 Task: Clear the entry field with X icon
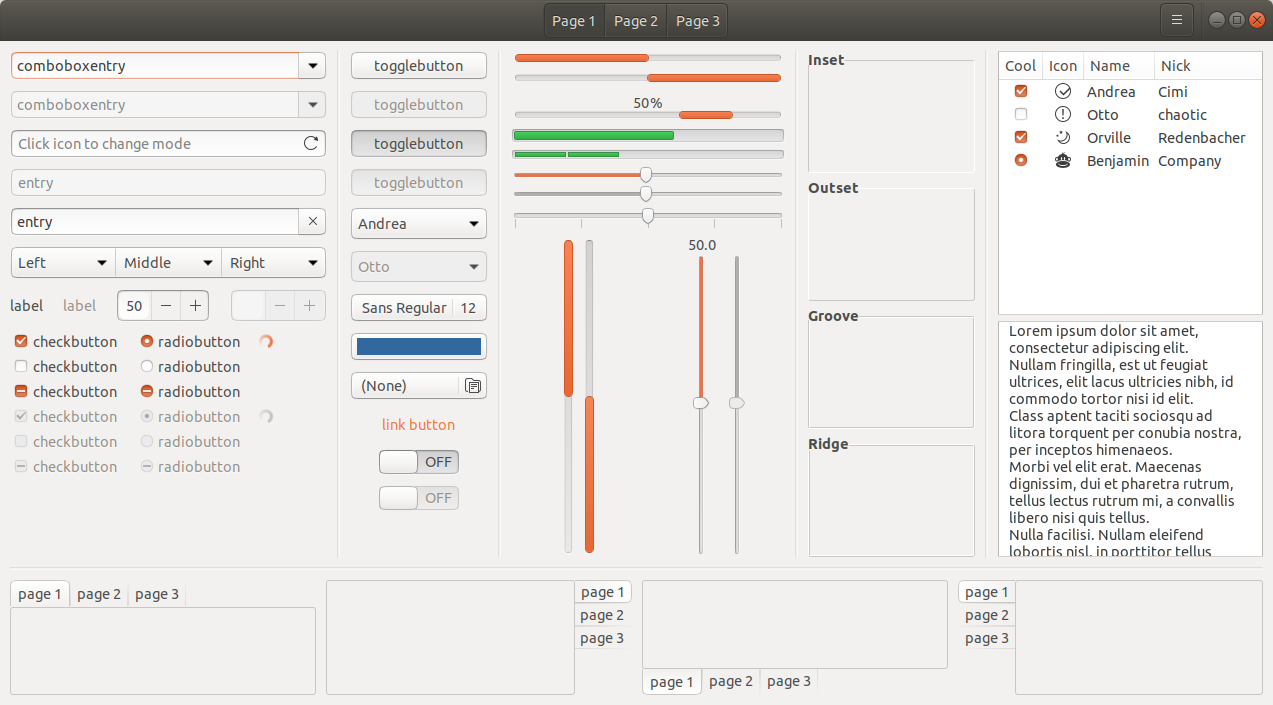click(312, 222)
